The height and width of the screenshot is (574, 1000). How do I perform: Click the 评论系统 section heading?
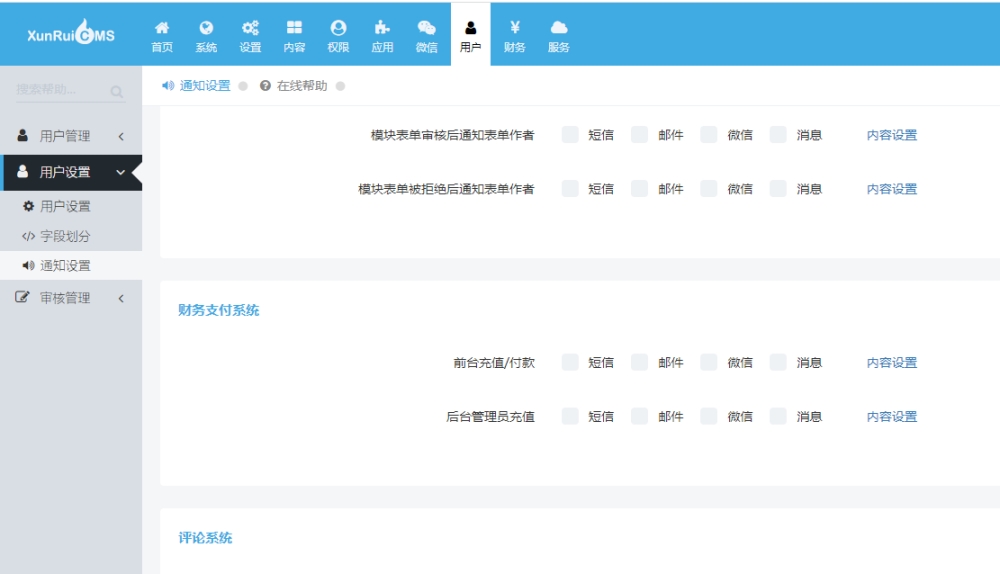(205, 538)
